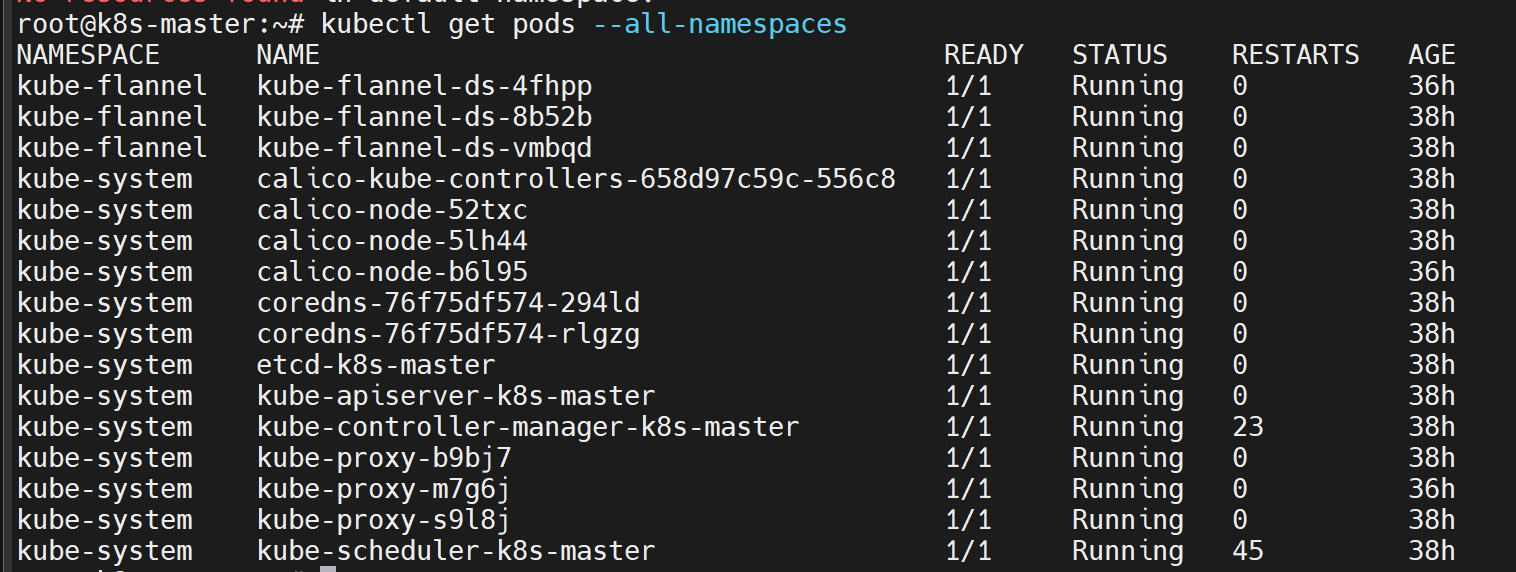
Task: Click the kube-flannel-ds-4fhpp pod name
Action: [424, 86]
